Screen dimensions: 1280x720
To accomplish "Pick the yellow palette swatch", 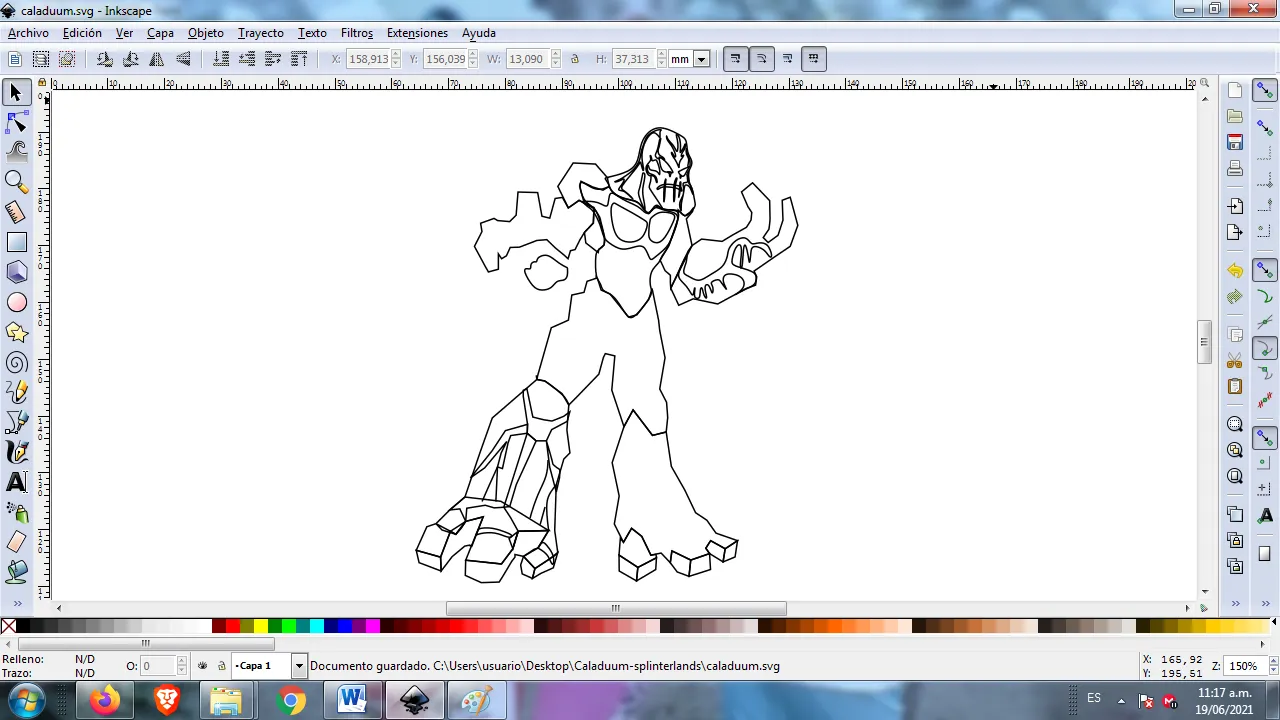I will (261, 627).
